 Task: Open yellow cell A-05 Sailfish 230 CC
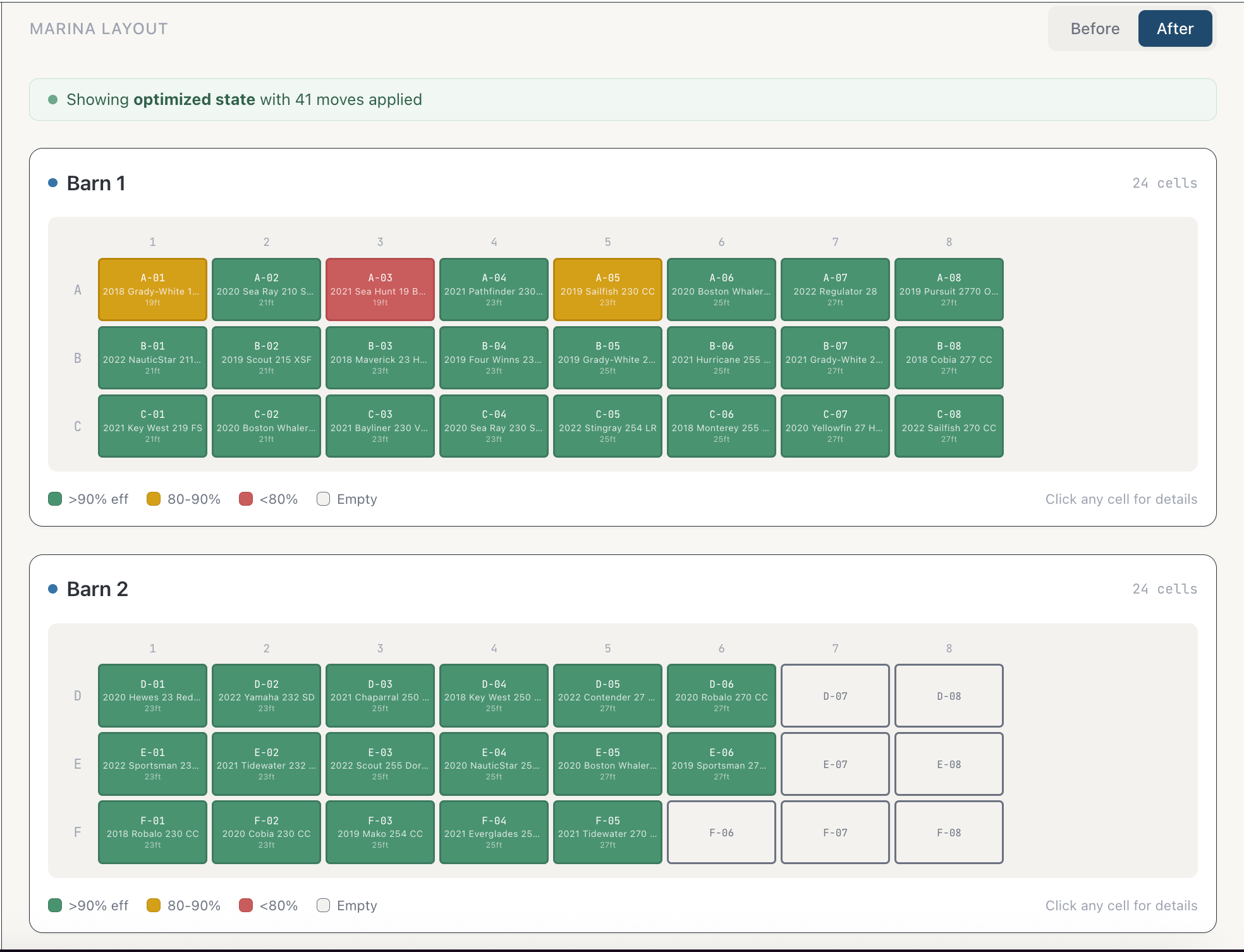607,290
